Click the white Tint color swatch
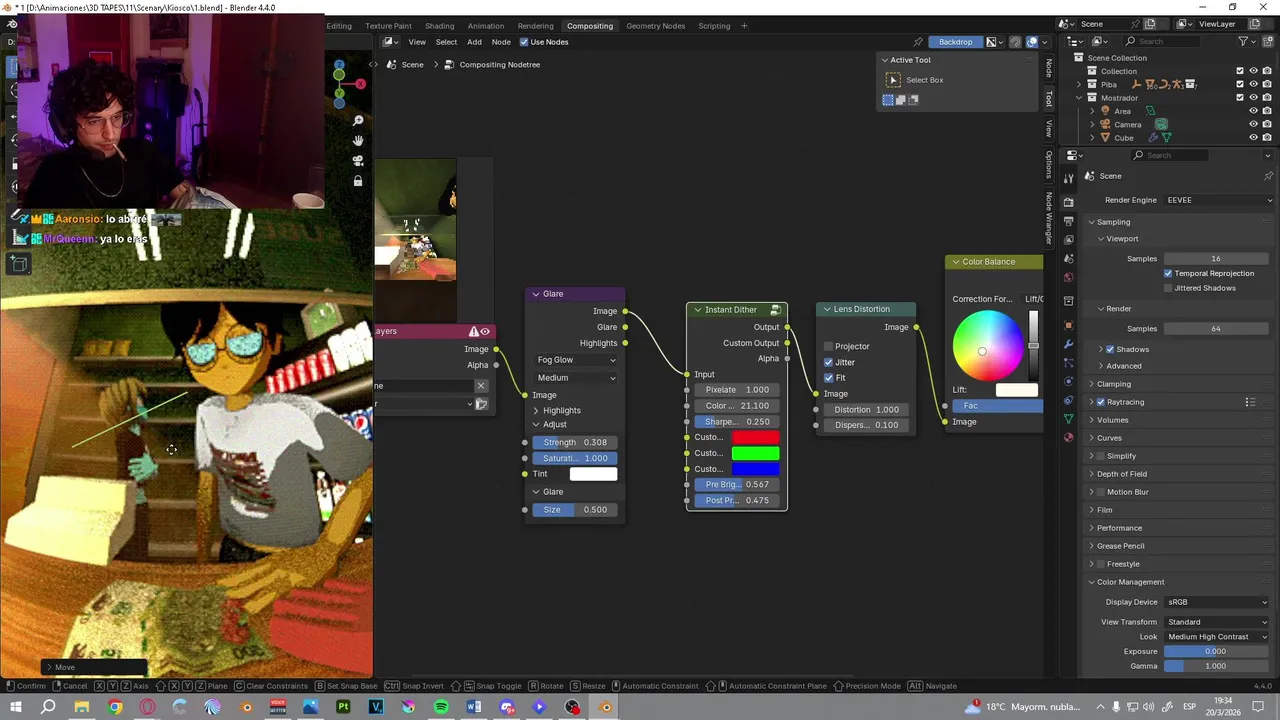 point(593,474)
